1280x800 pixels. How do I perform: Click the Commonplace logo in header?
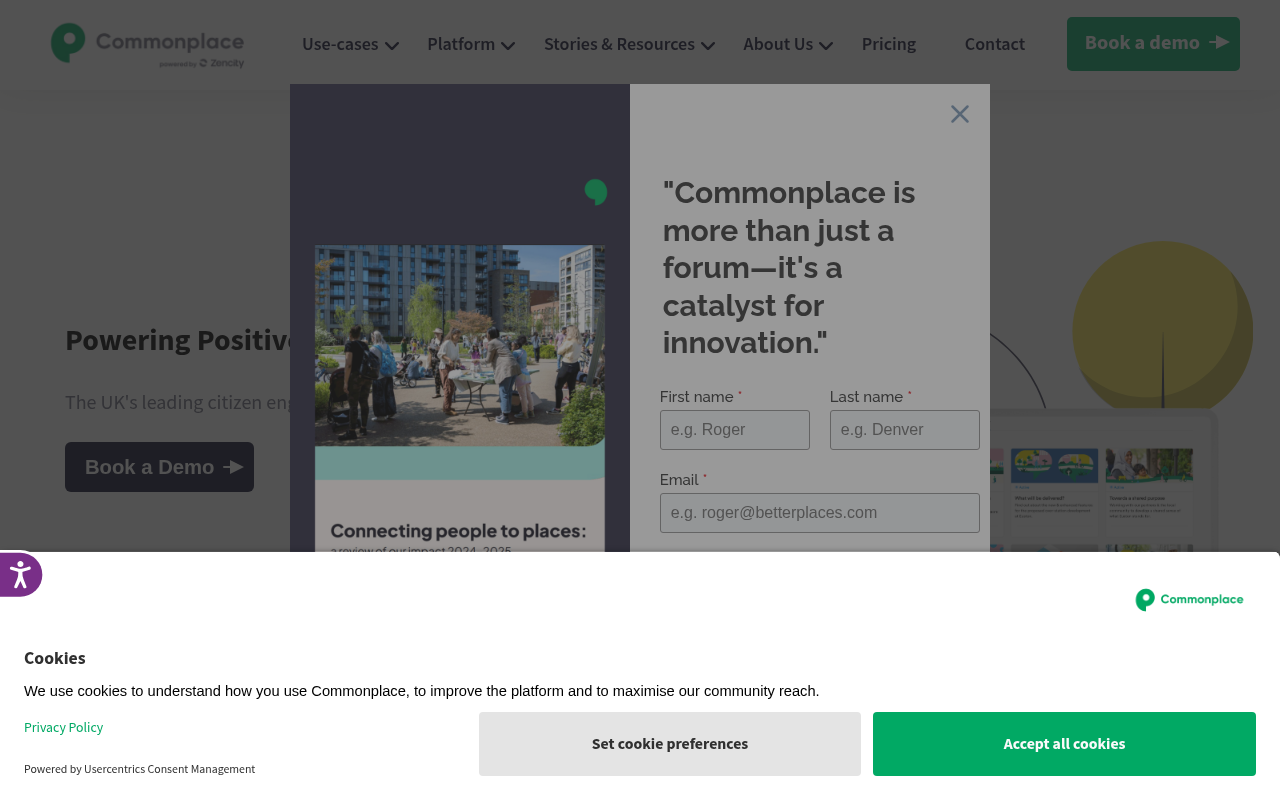point(148,45)
